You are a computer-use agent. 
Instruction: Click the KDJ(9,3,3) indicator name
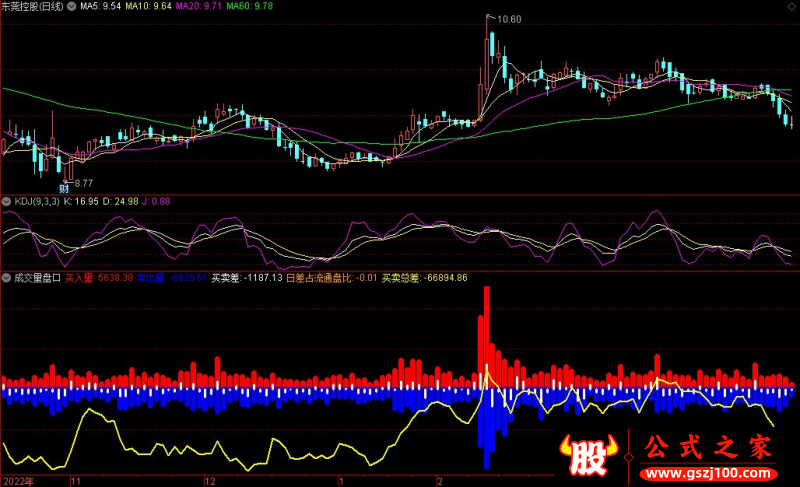tap(37, 202)
